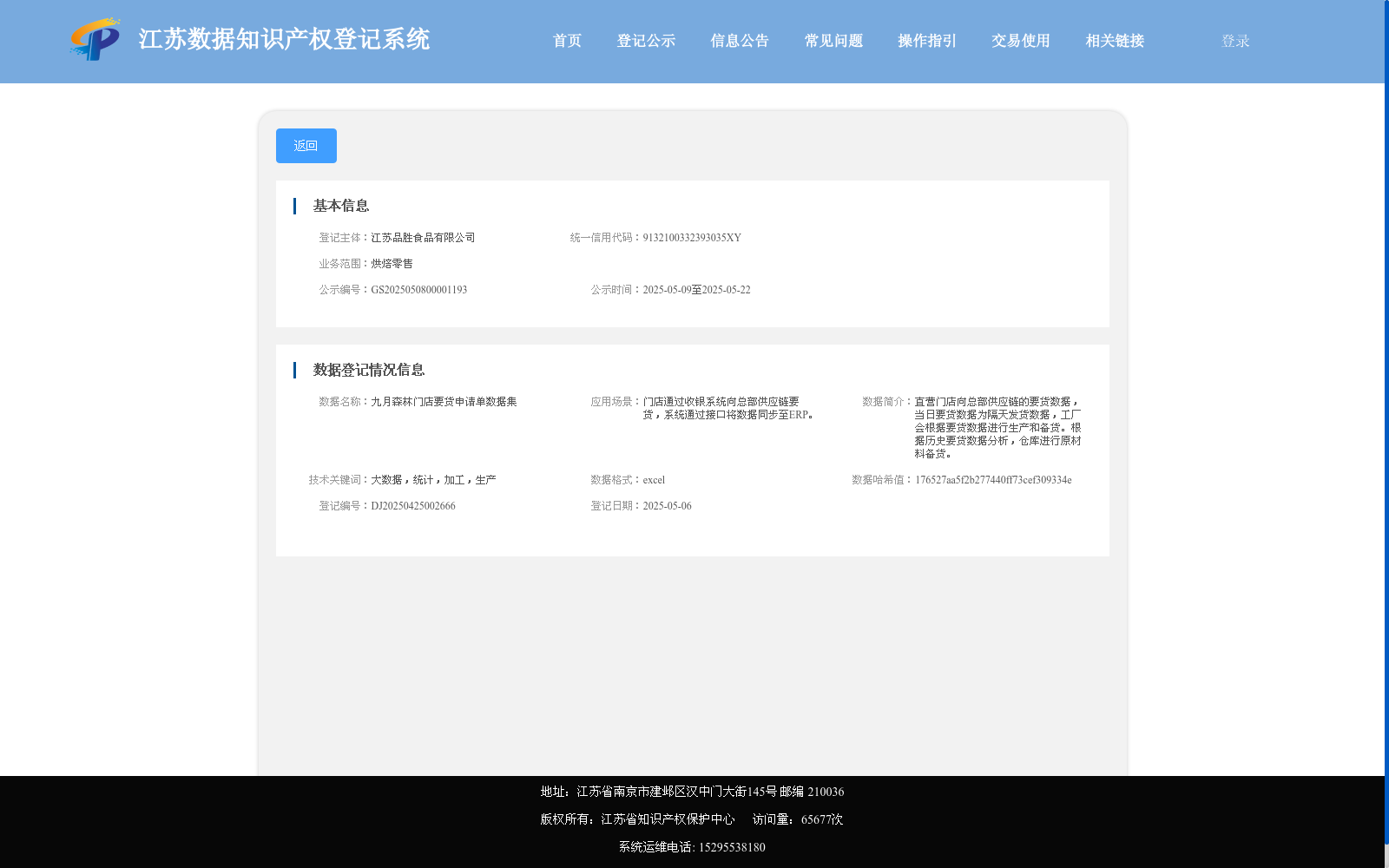Click data format value excel
Image resolution: width=1389 pixels, height=868 pixels.
click(654, 480)
